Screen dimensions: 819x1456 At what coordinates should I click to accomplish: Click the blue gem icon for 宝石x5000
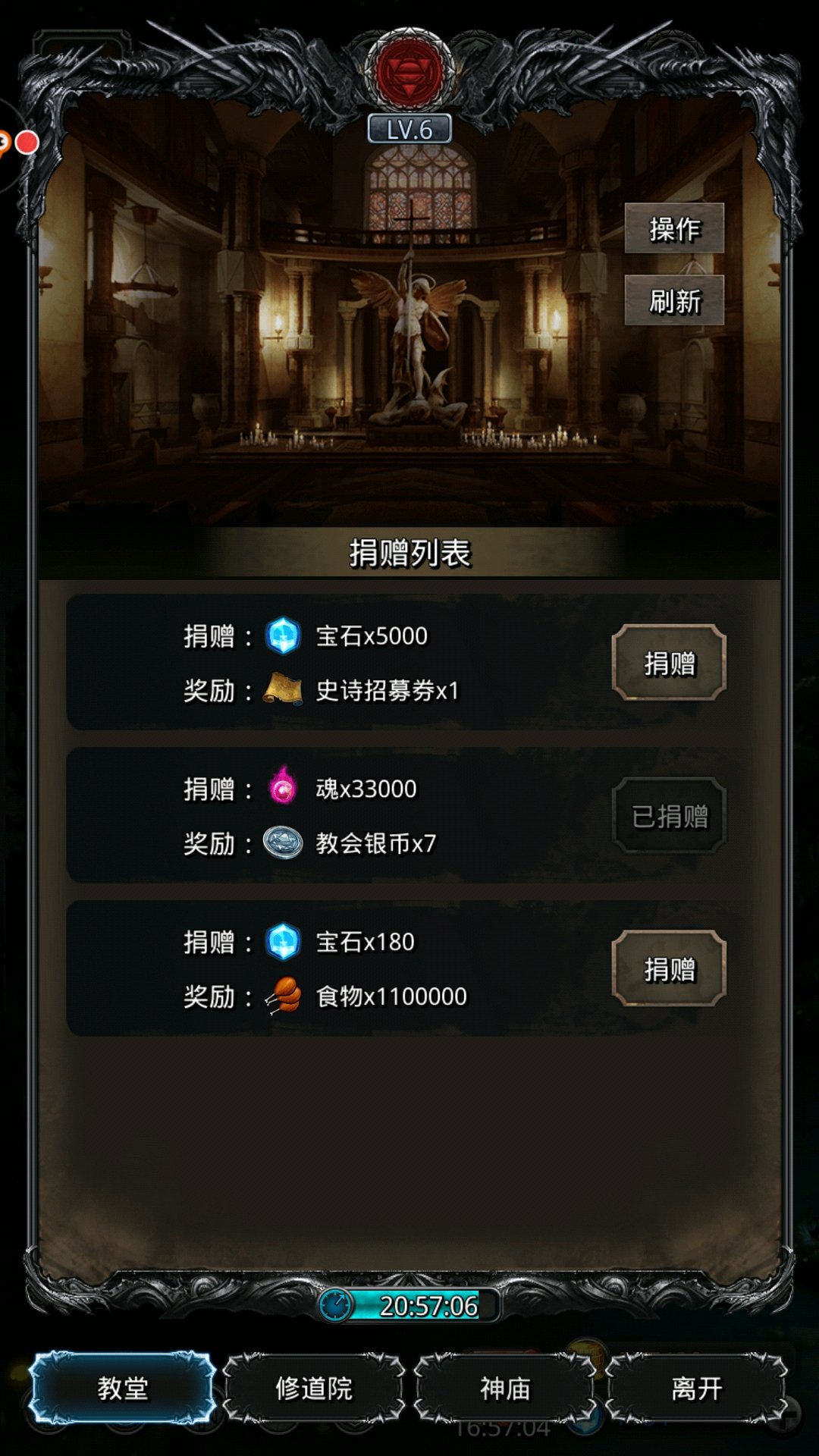[x=283, y=635]
